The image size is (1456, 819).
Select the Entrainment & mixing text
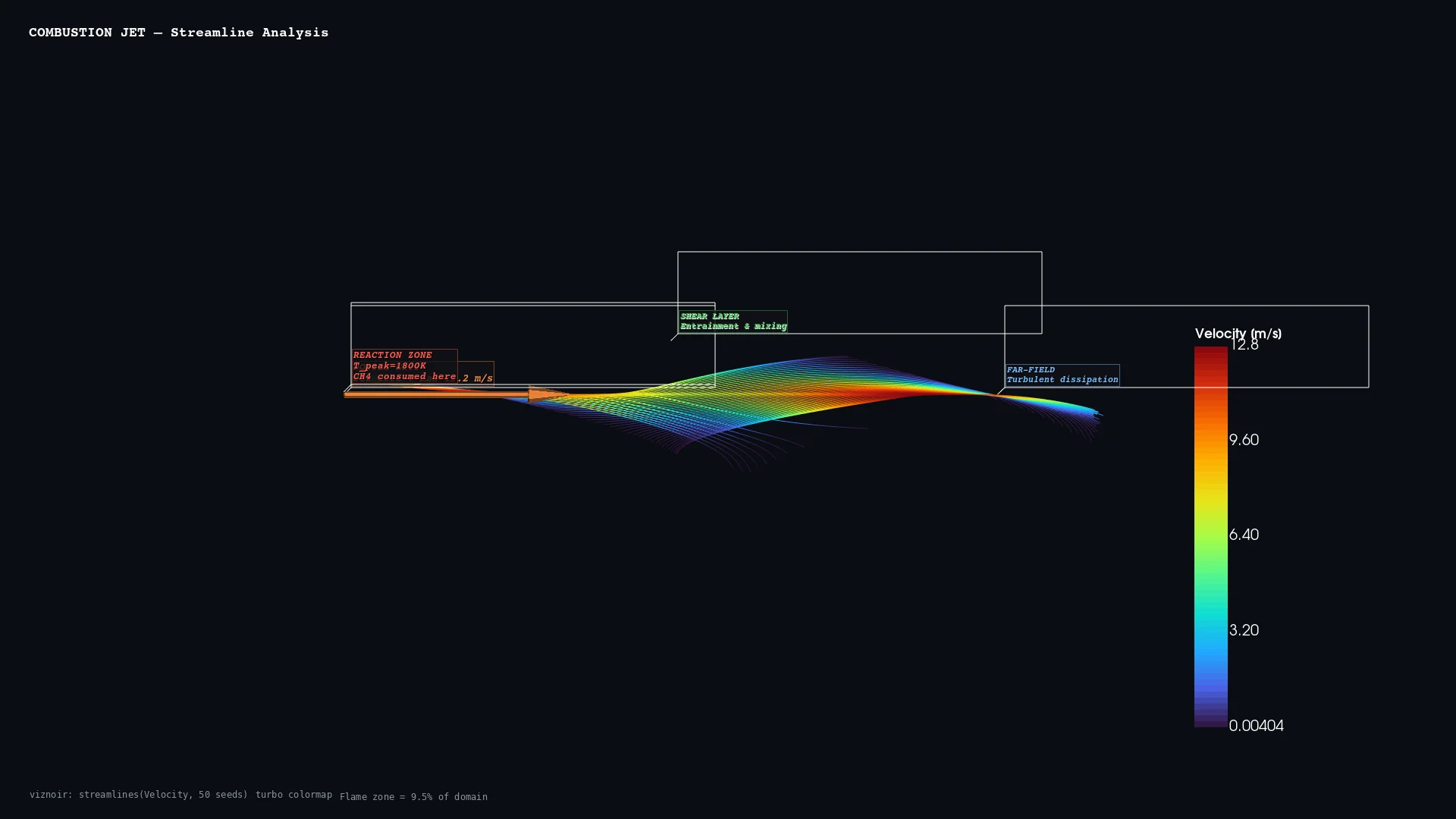pos(733,326)
